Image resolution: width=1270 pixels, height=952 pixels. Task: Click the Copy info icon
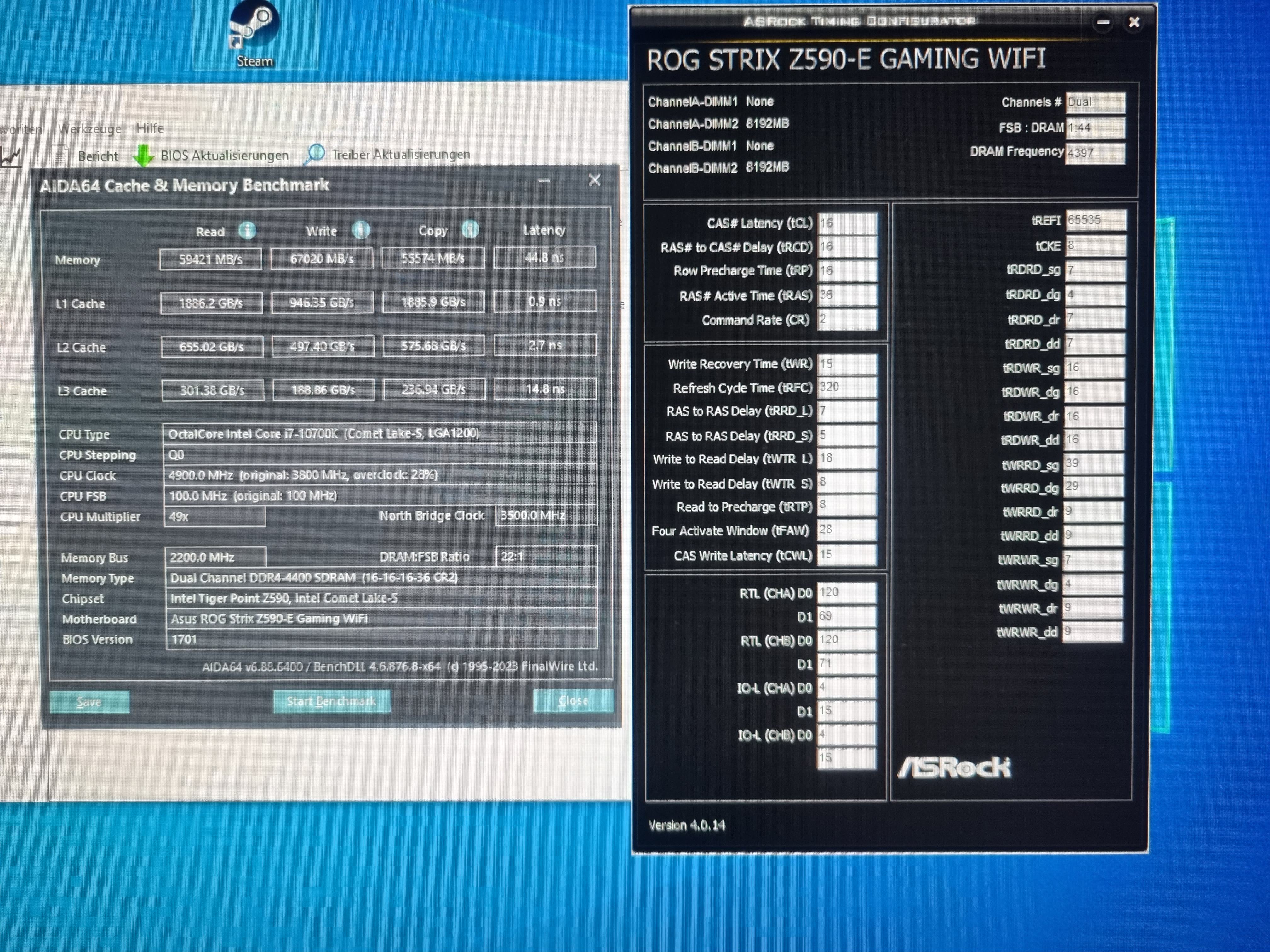click(x=470, y=229)
